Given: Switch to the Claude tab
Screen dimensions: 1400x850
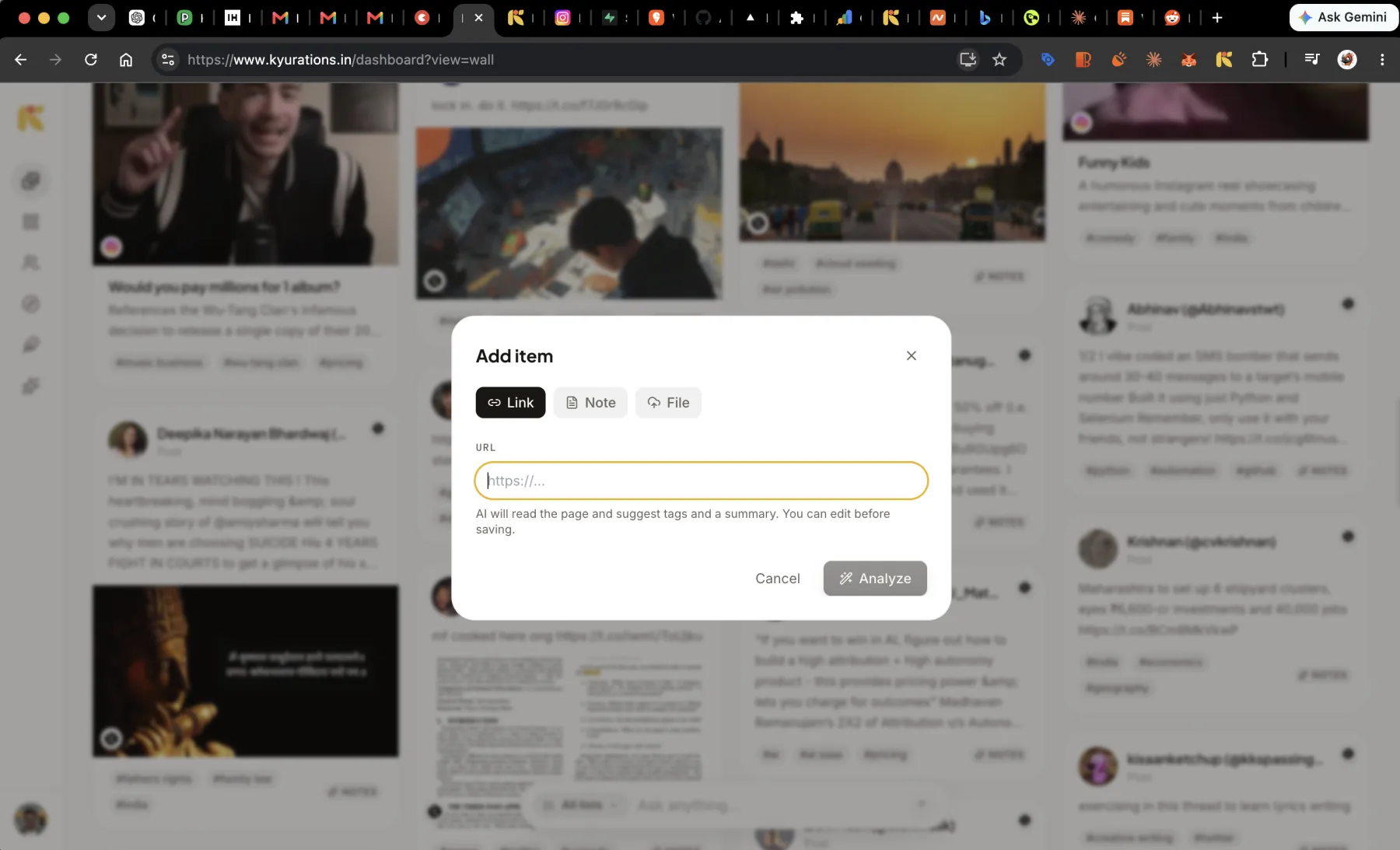Looking at the screenshot, I should click(x=1079, y=17).
